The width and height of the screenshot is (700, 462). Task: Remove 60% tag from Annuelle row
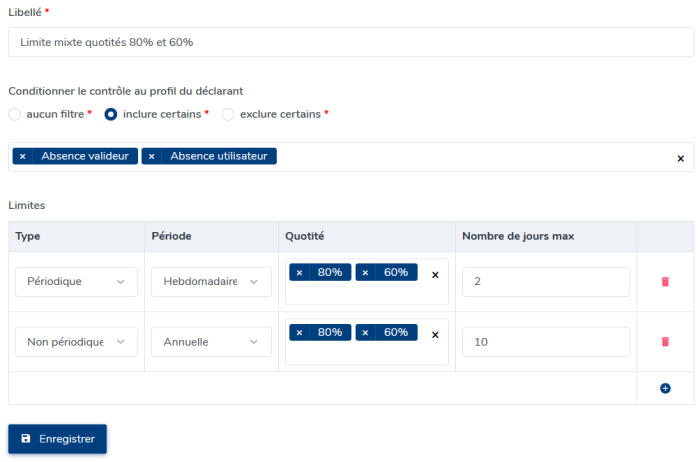[365, 333]
